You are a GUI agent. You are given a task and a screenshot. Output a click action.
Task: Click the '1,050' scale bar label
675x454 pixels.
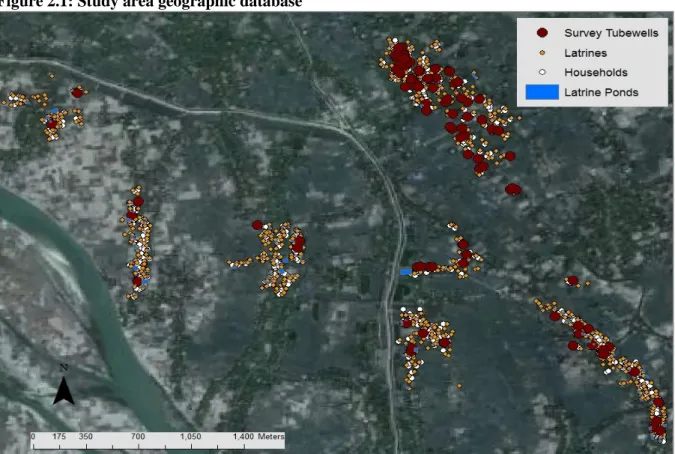[x=190, y=436]
